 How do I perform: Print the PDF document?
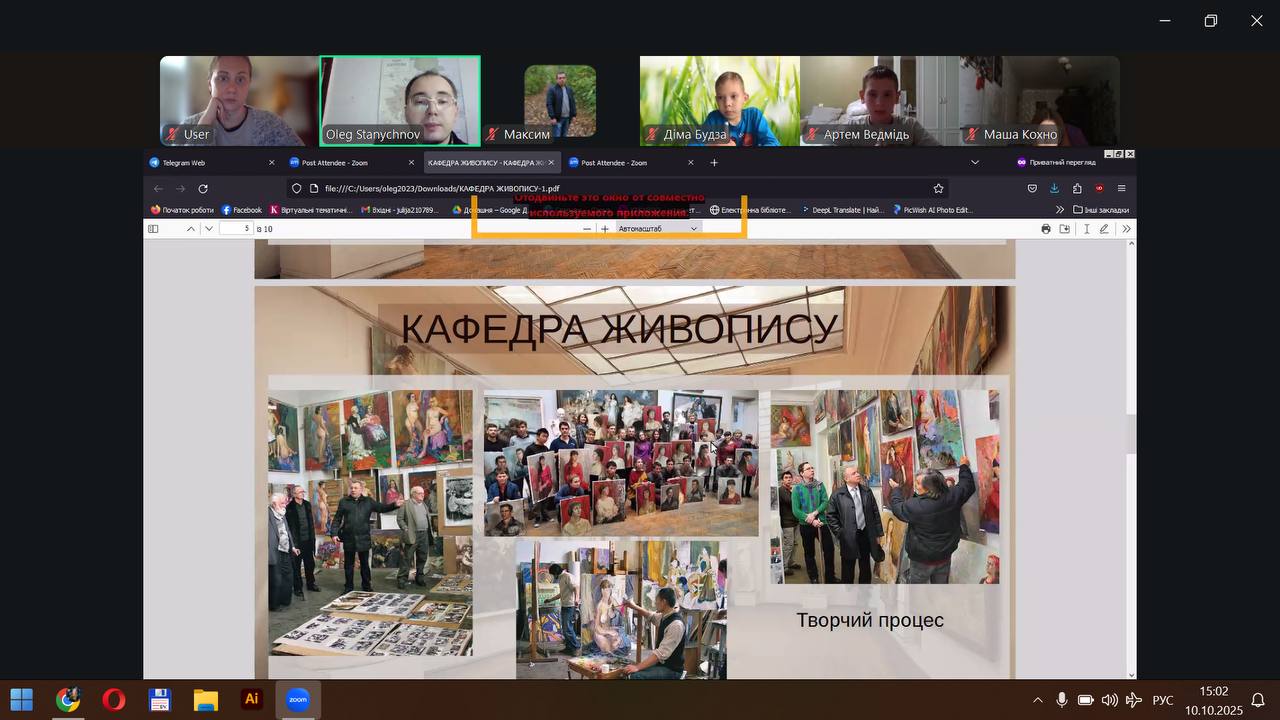click(x=1046, y=229)
